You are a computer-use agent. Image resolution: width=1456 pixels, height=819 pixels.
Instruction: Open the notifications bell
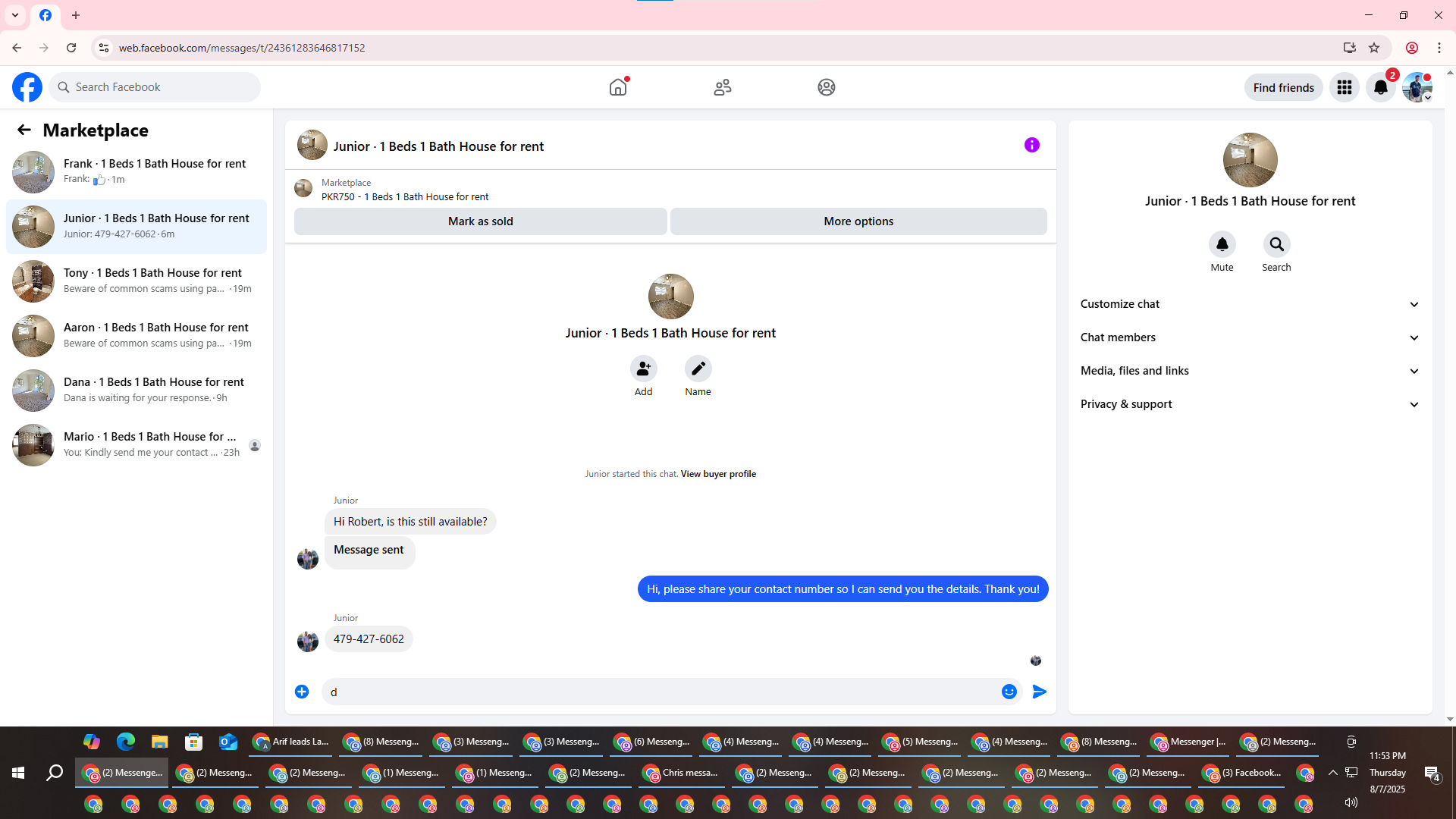pos(1380,87)
